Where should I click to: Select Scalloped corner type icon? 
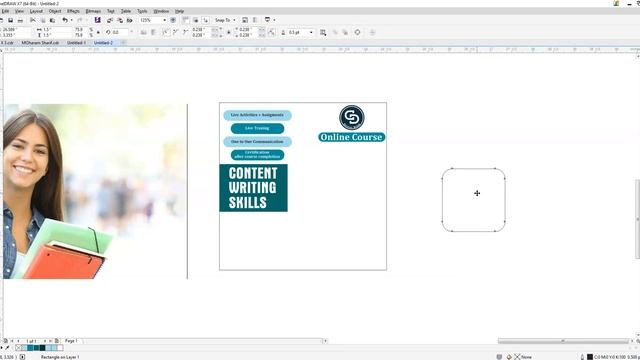(x=176, y=32)
